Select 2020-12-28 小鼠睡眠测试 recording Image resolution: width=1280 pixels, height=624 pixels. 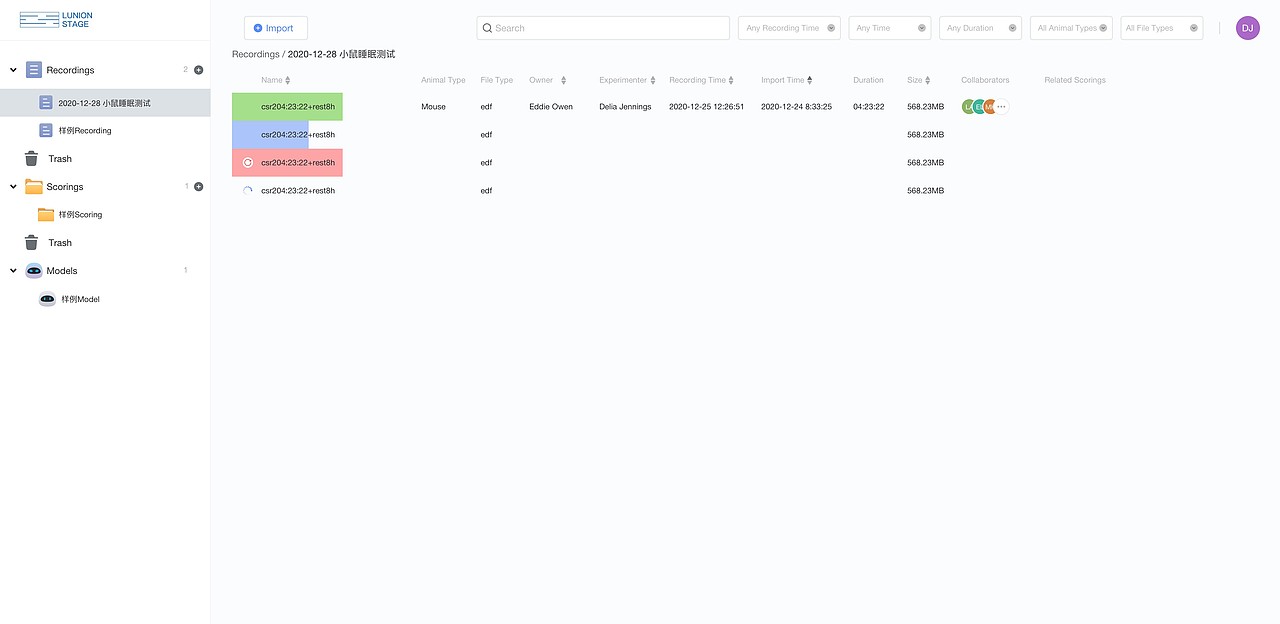click(x=105, y=103)
